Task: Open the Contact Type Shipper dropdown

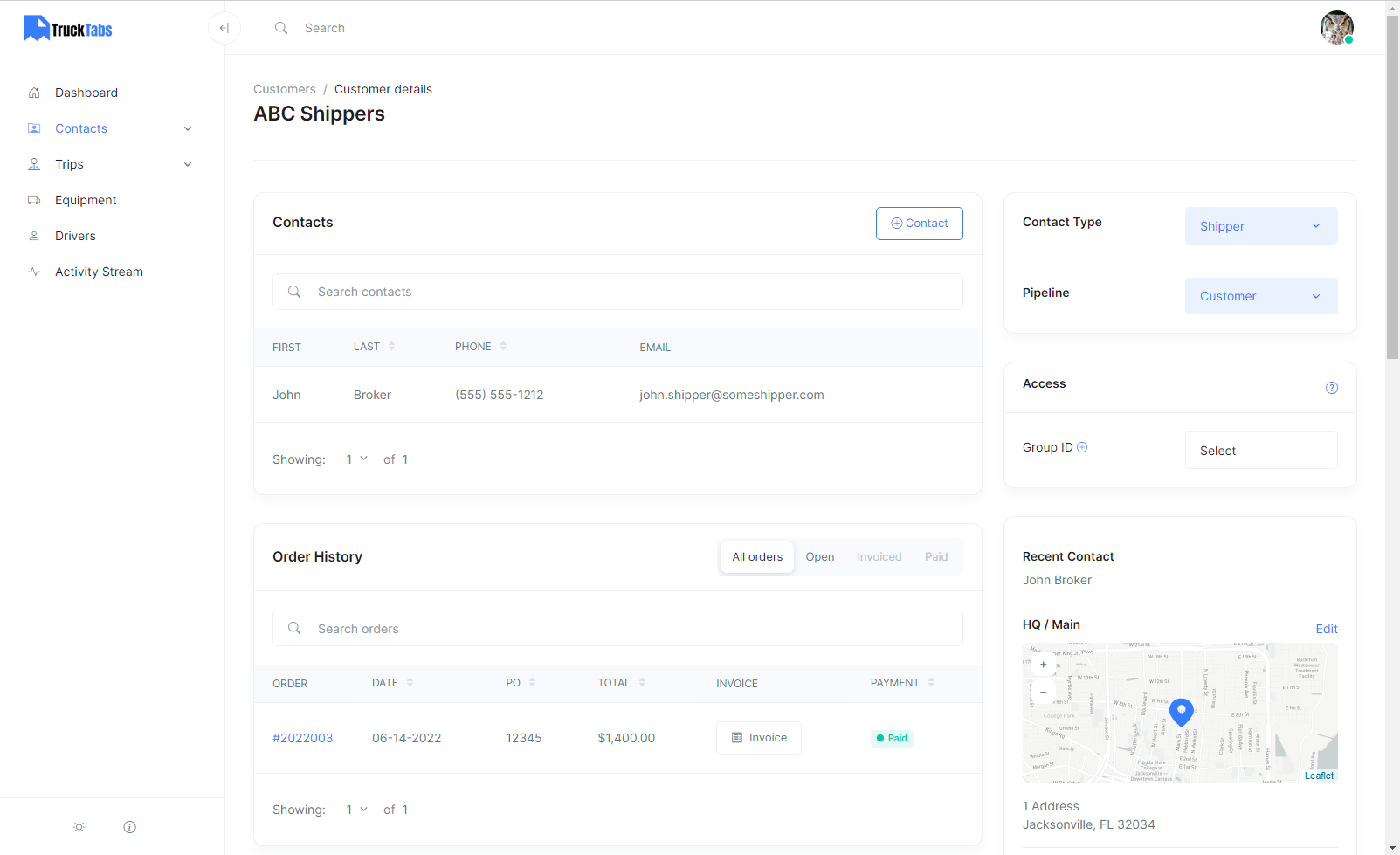Action: [x=1260, y=226]
